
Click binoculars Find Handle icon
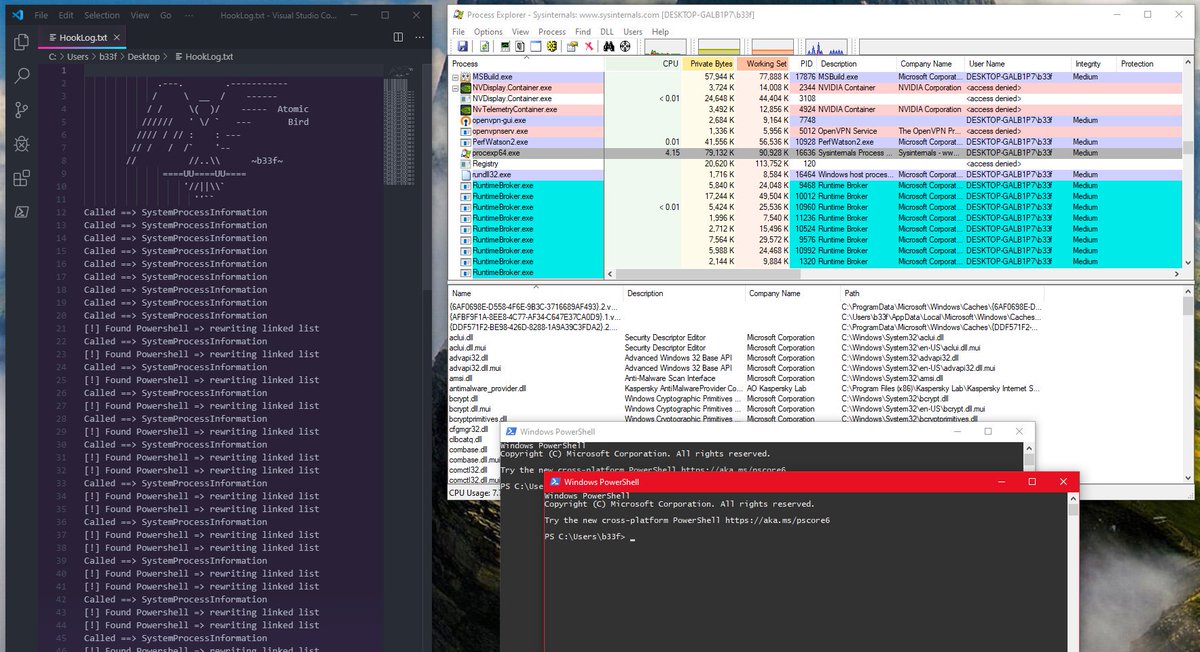point(609,46)
